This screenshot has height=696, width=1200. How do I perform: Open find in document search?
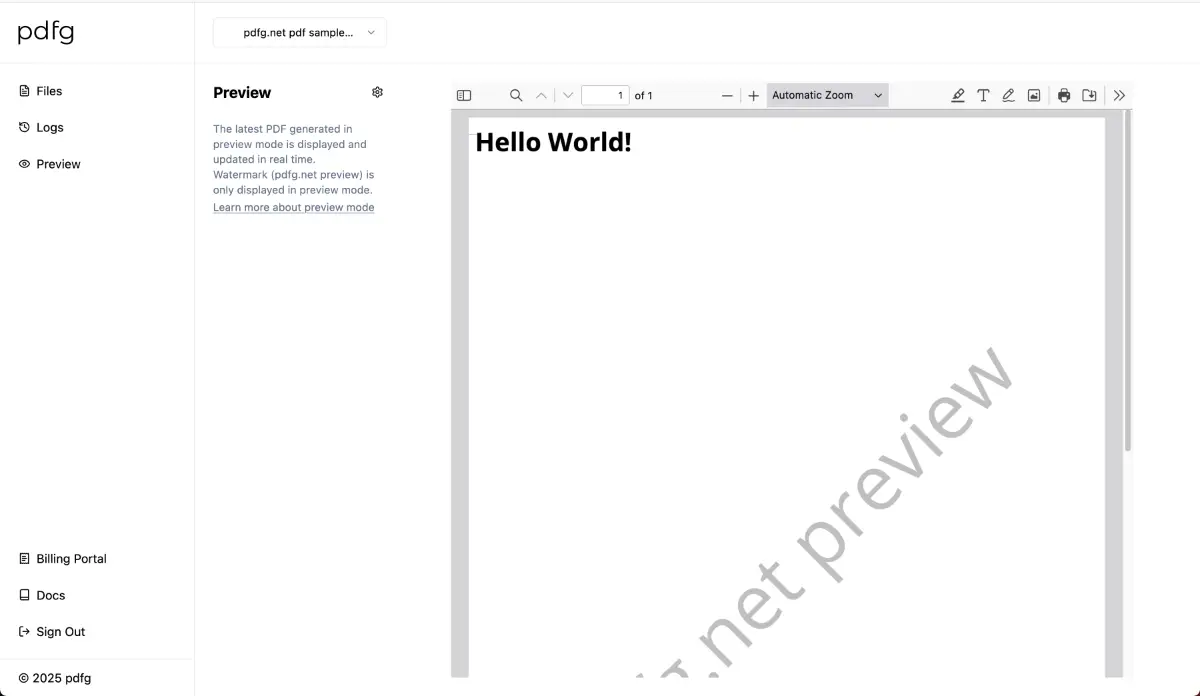[x=516, y=96]
